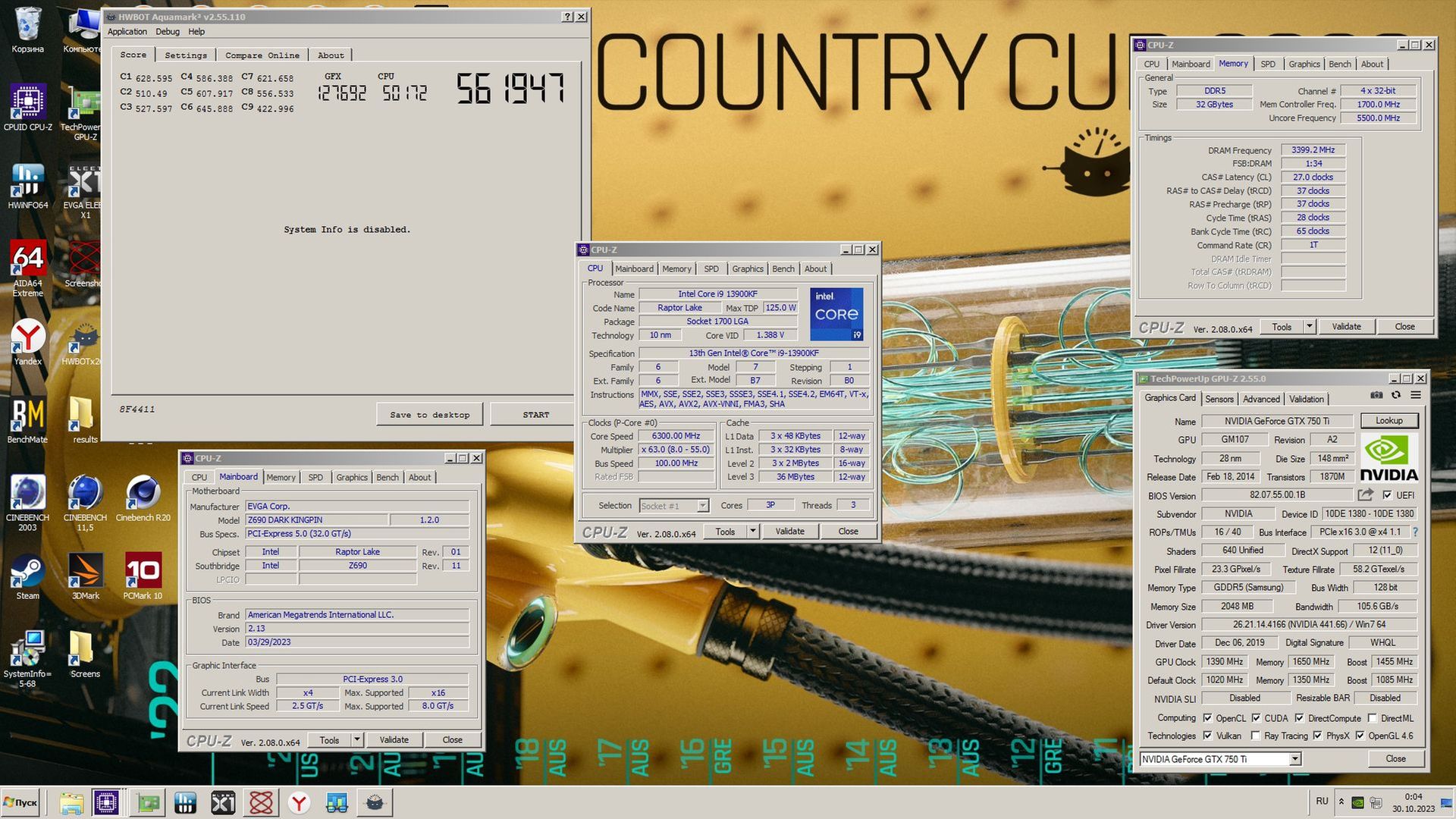This screenshot has height=819, width=1456.
Task: Expand Tools dropdown arrow in Mainboard CPU-Z window
Action: coord(356,740)
